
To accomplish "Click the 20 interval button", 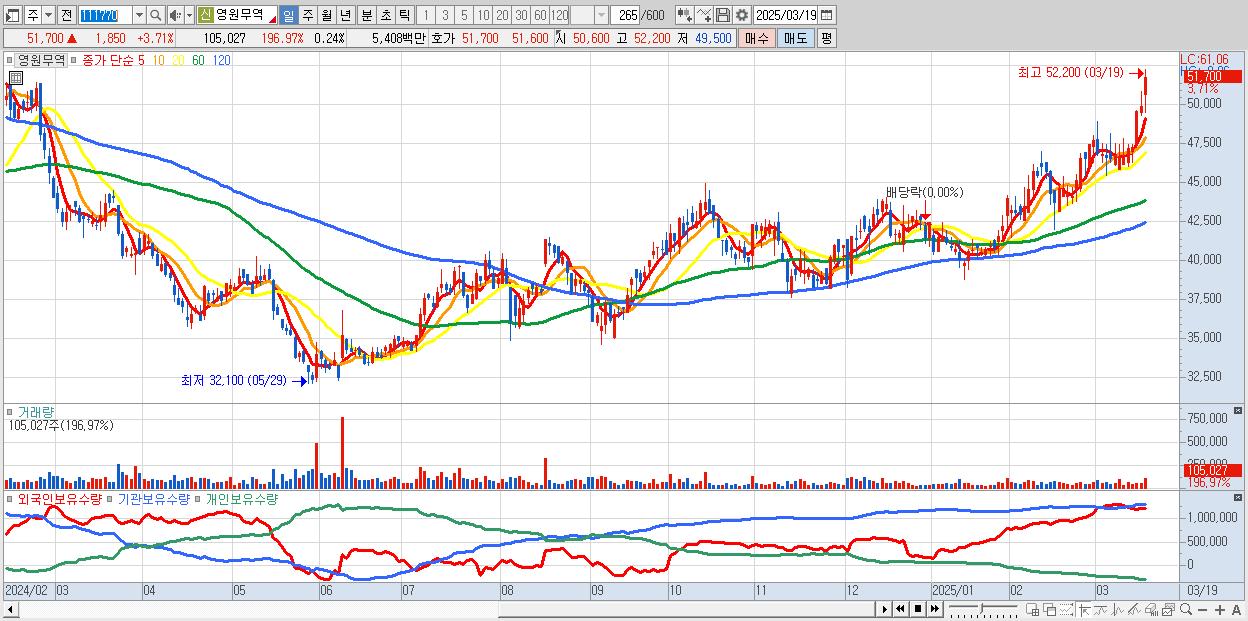I will (502, 15).
